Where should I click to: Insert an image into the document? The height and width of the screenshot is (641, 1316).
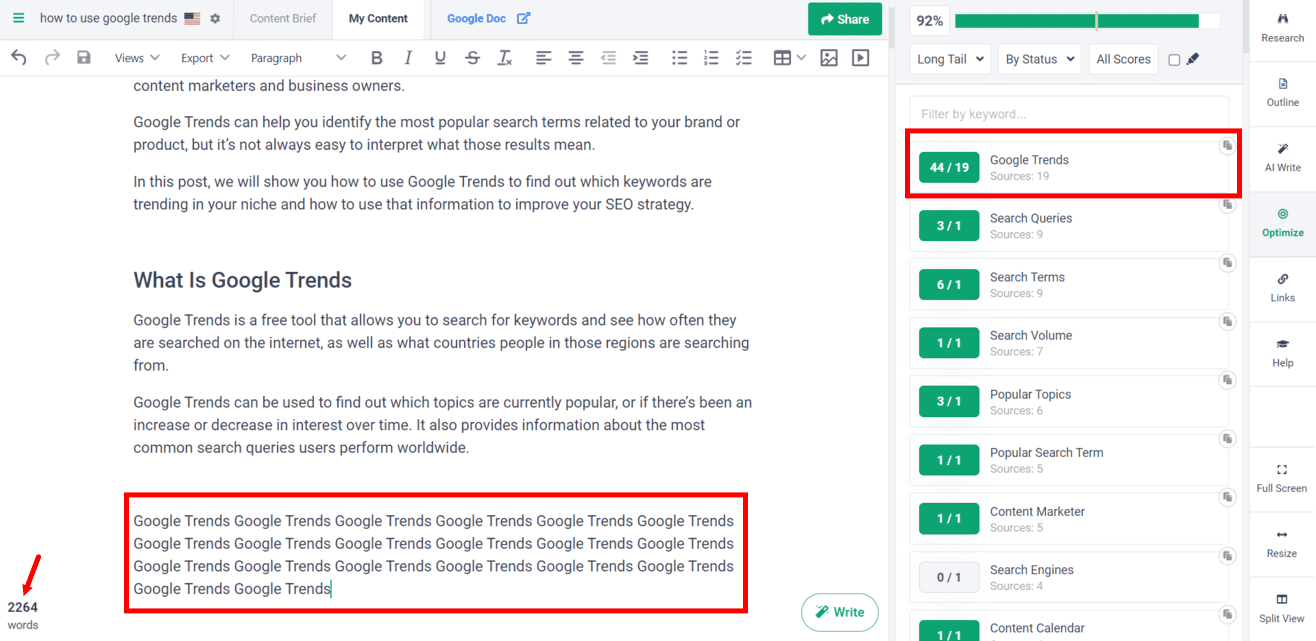[x=828, y=58]
